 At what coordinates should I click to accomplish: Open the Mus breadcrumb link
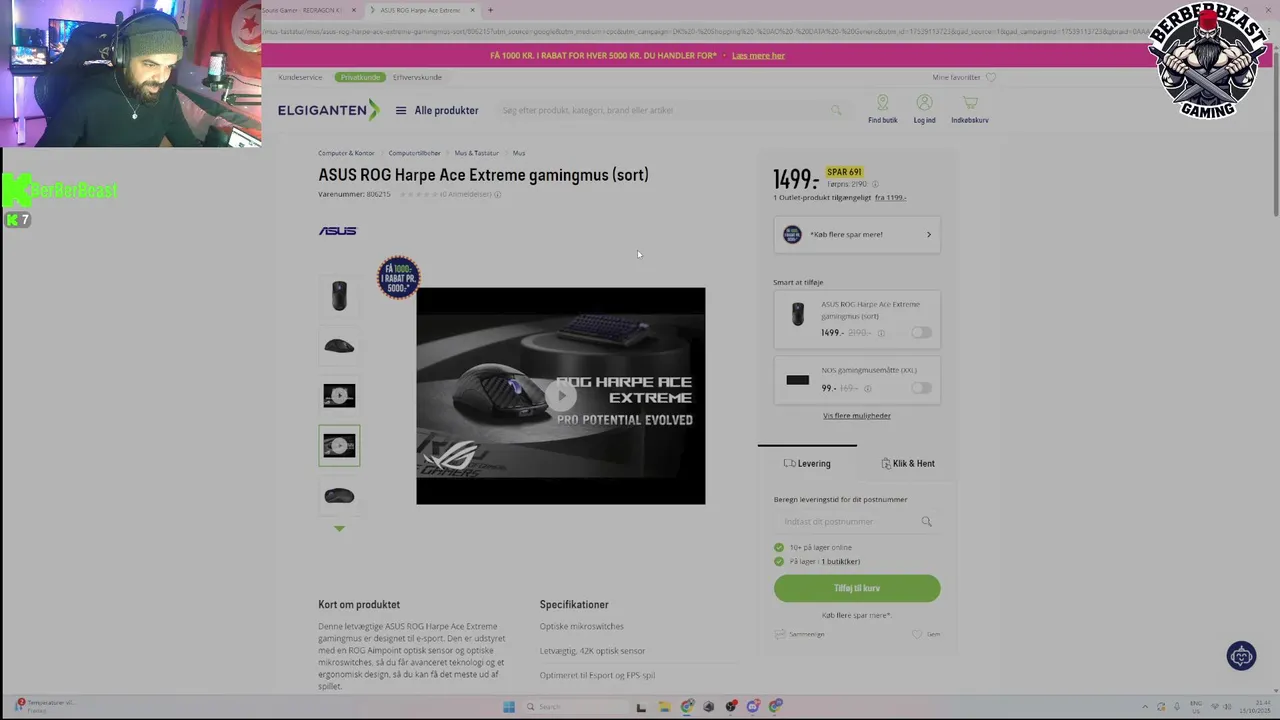(519, 153)
